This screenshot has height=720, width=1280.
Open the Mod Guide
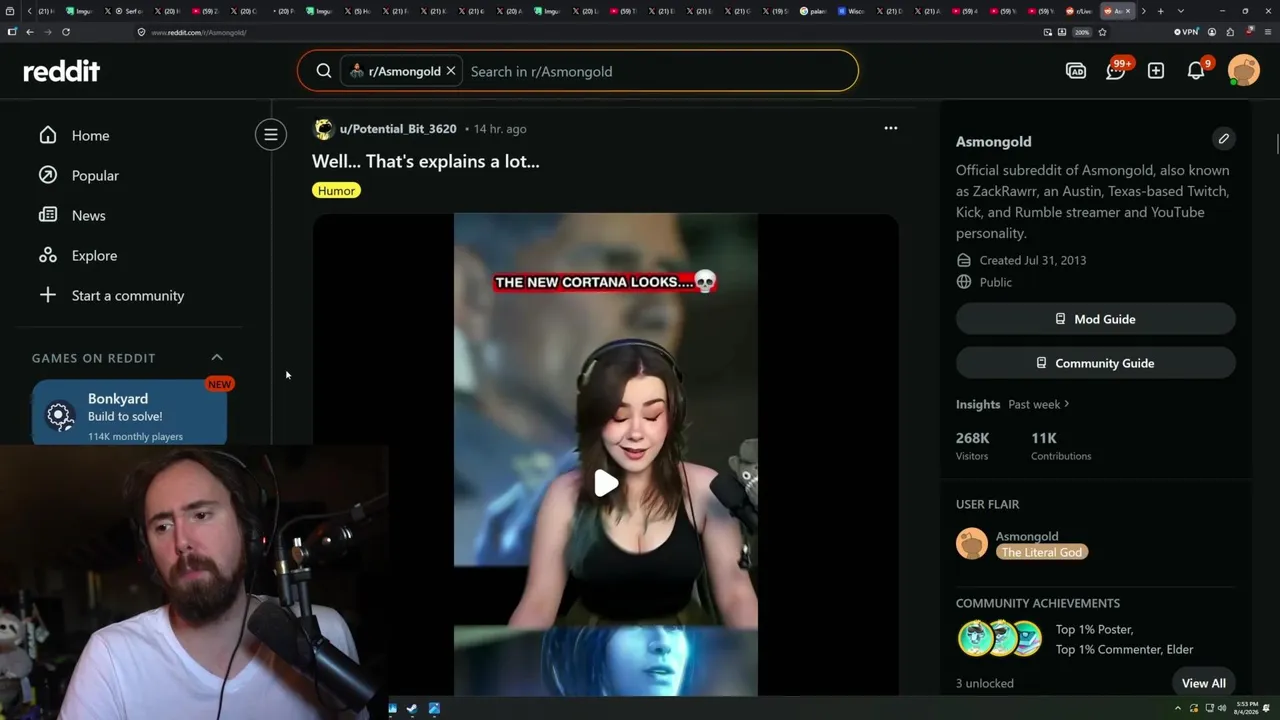coord(1096,319)
